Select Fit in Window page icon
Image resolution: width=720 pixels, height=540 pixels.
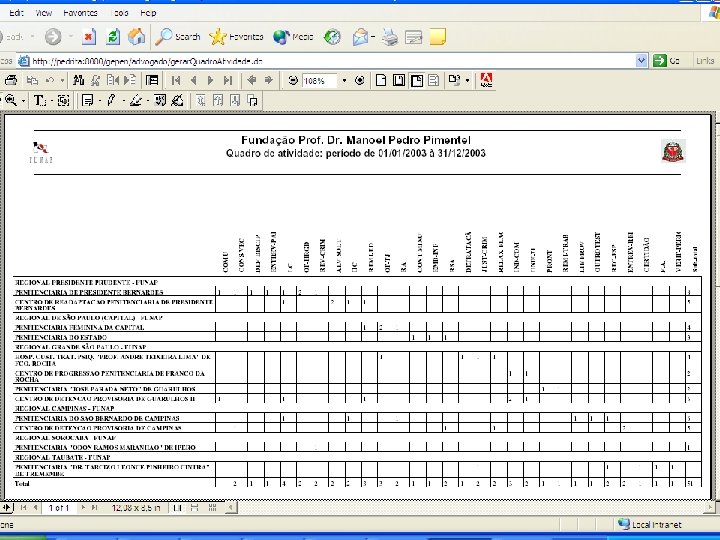[x=399, y=80]
